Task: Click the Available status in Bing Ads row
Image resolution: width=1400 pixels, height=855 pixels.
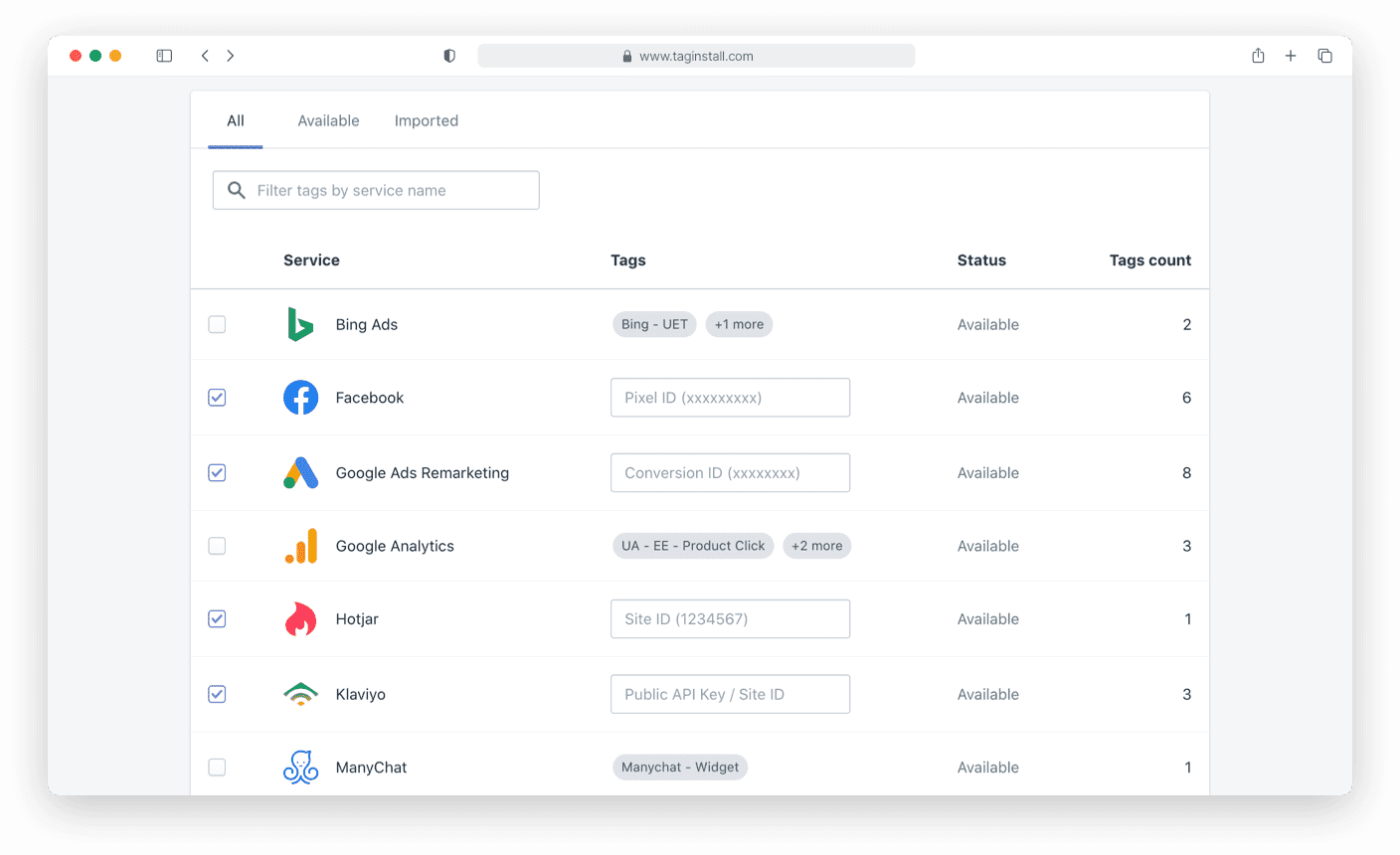Action: (988, 324)
